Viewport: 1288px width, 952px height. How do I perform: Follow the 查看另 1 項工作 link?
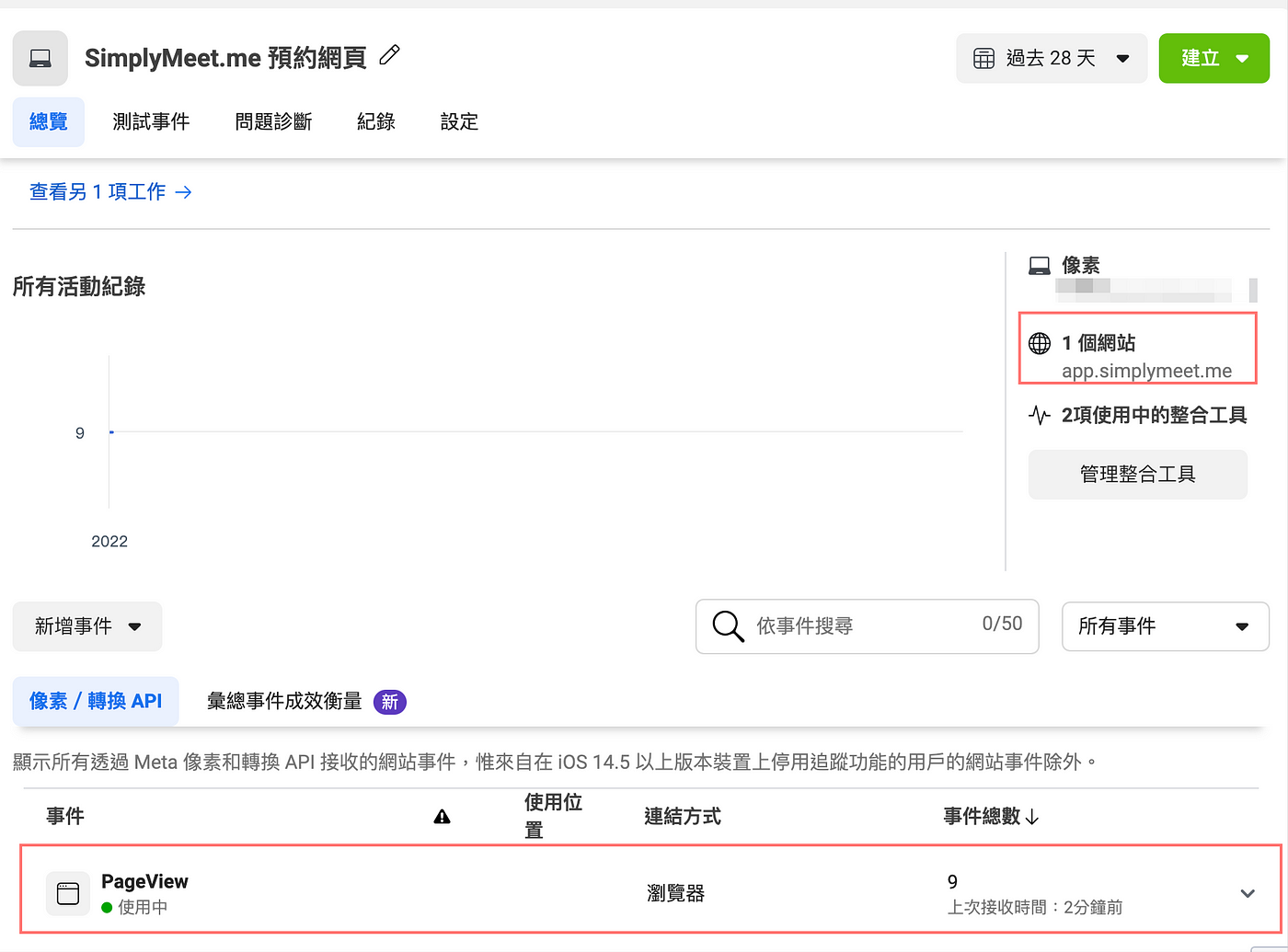tap(111, 191)
